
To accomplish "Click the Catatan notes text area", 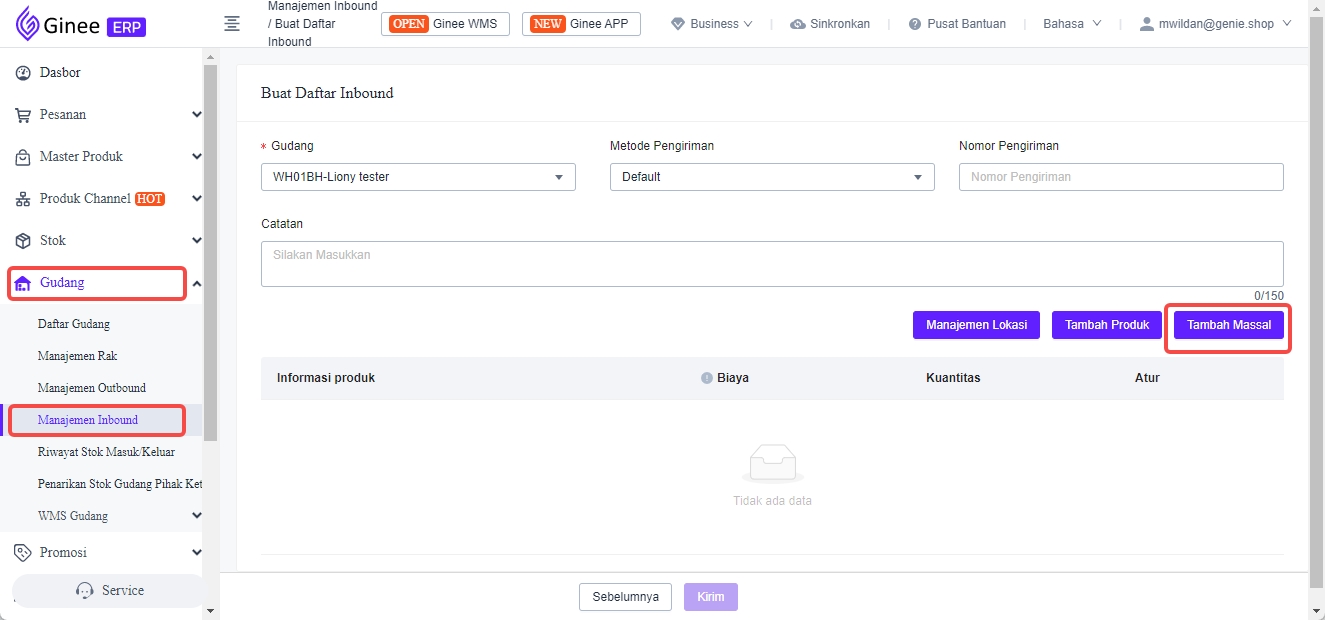I will point(772,264).
